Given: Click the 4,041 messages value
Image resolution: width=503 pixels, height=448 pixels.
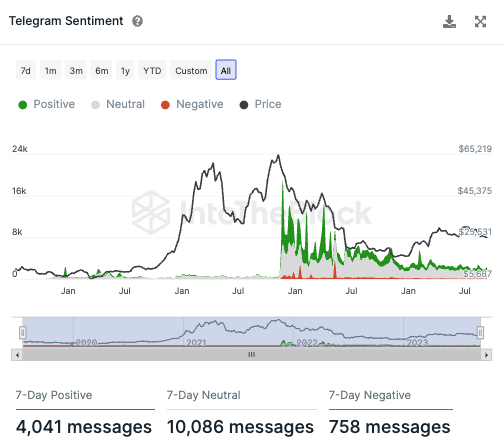Looking at the screenshot, I should click(x=84, y=427).
